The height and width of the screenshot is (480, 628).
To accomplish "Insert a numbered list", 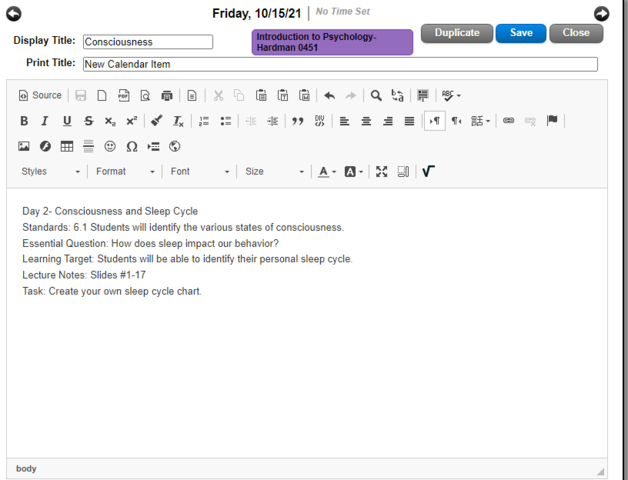I will (x=204, y=121).
